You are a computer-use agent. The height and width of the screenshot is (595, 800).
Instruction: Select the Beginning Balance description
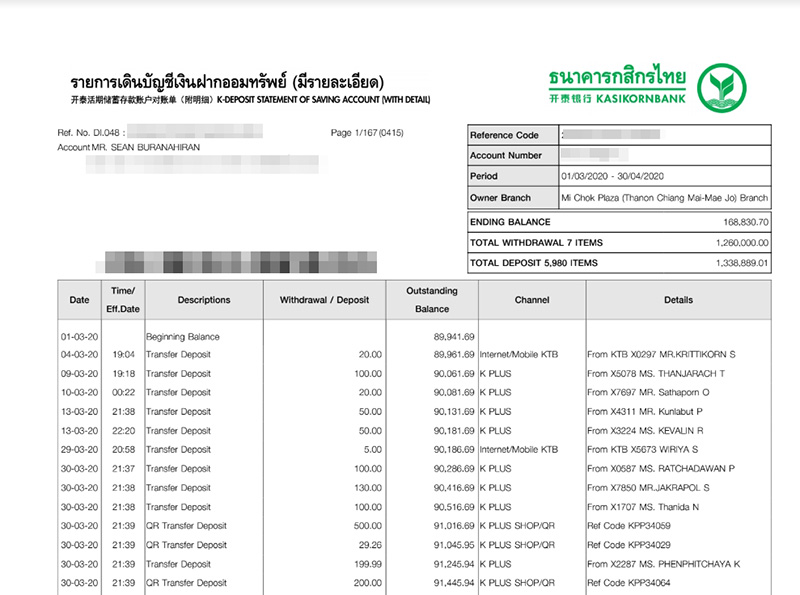[183, 337]
